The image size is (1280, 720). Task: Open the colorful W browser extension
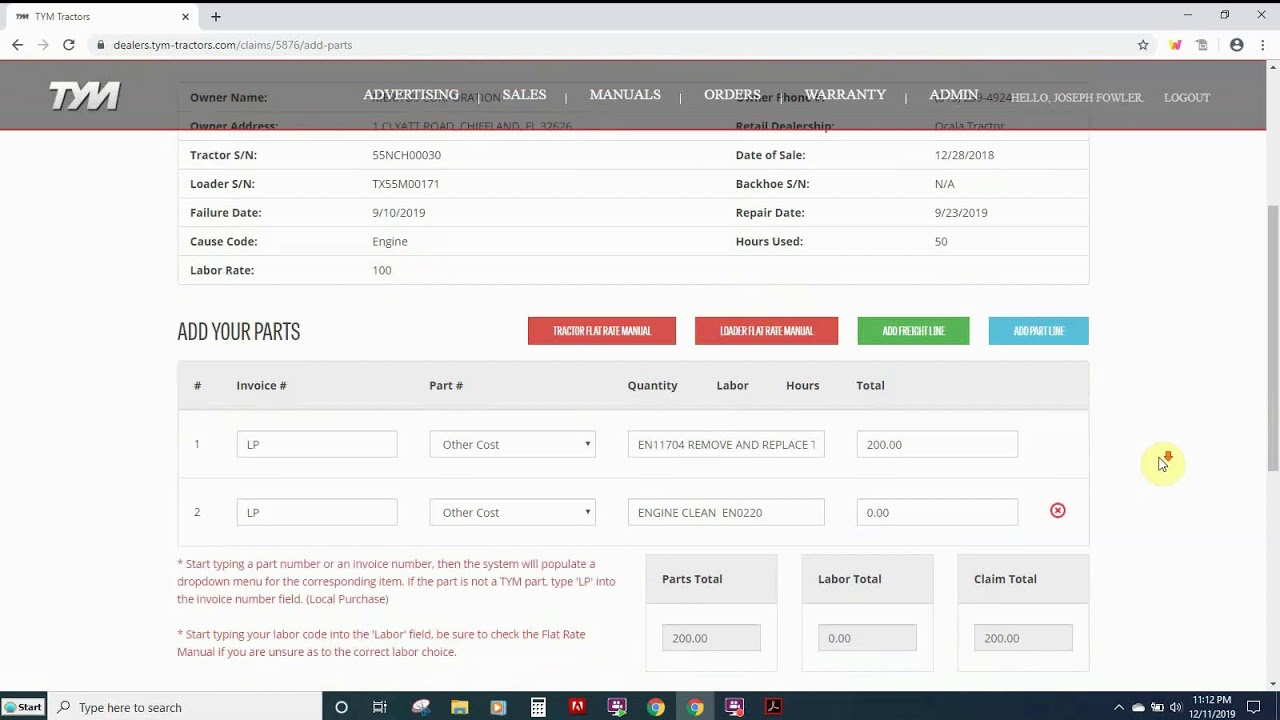click(1175, 45)
